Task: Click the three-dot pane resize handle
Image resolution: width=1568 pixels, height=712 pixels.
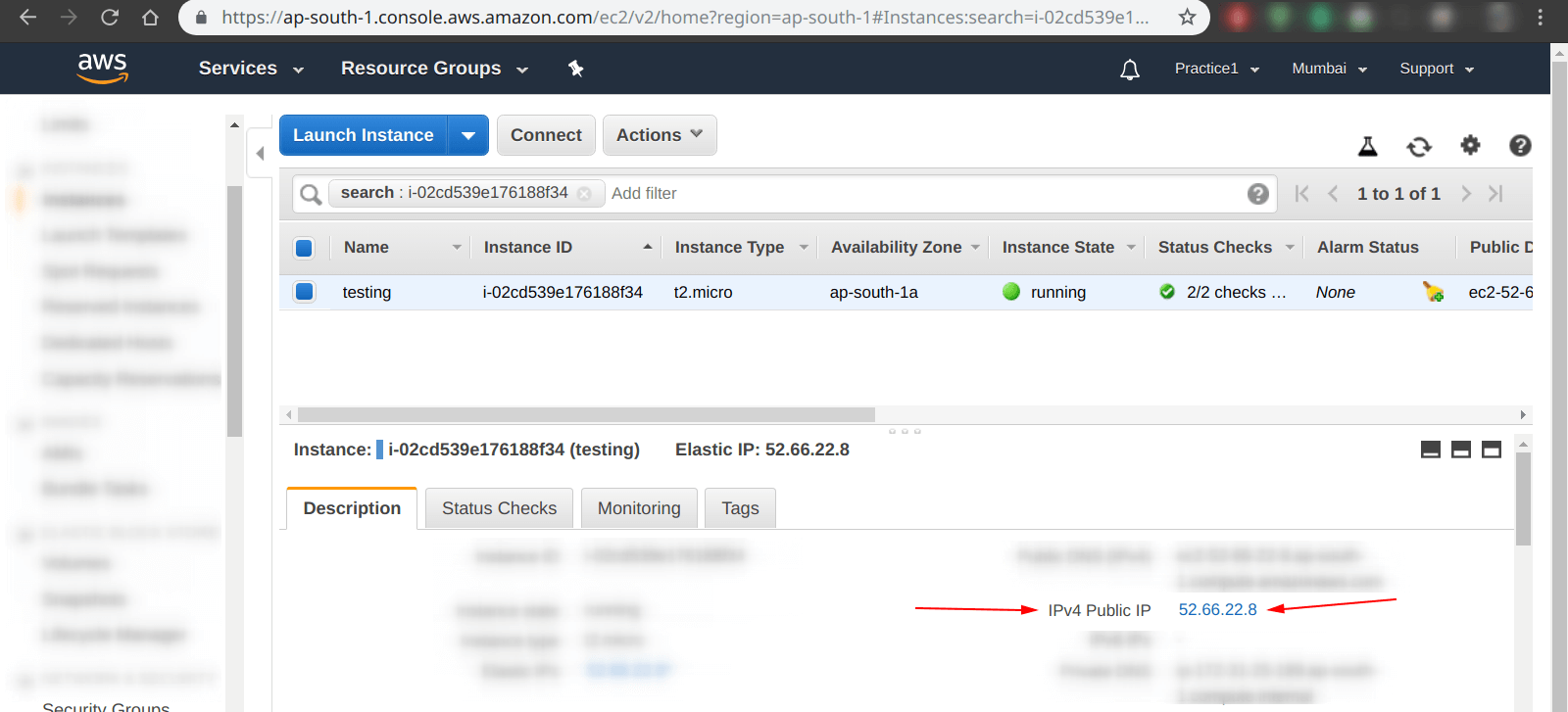Action: click(905, 431)
